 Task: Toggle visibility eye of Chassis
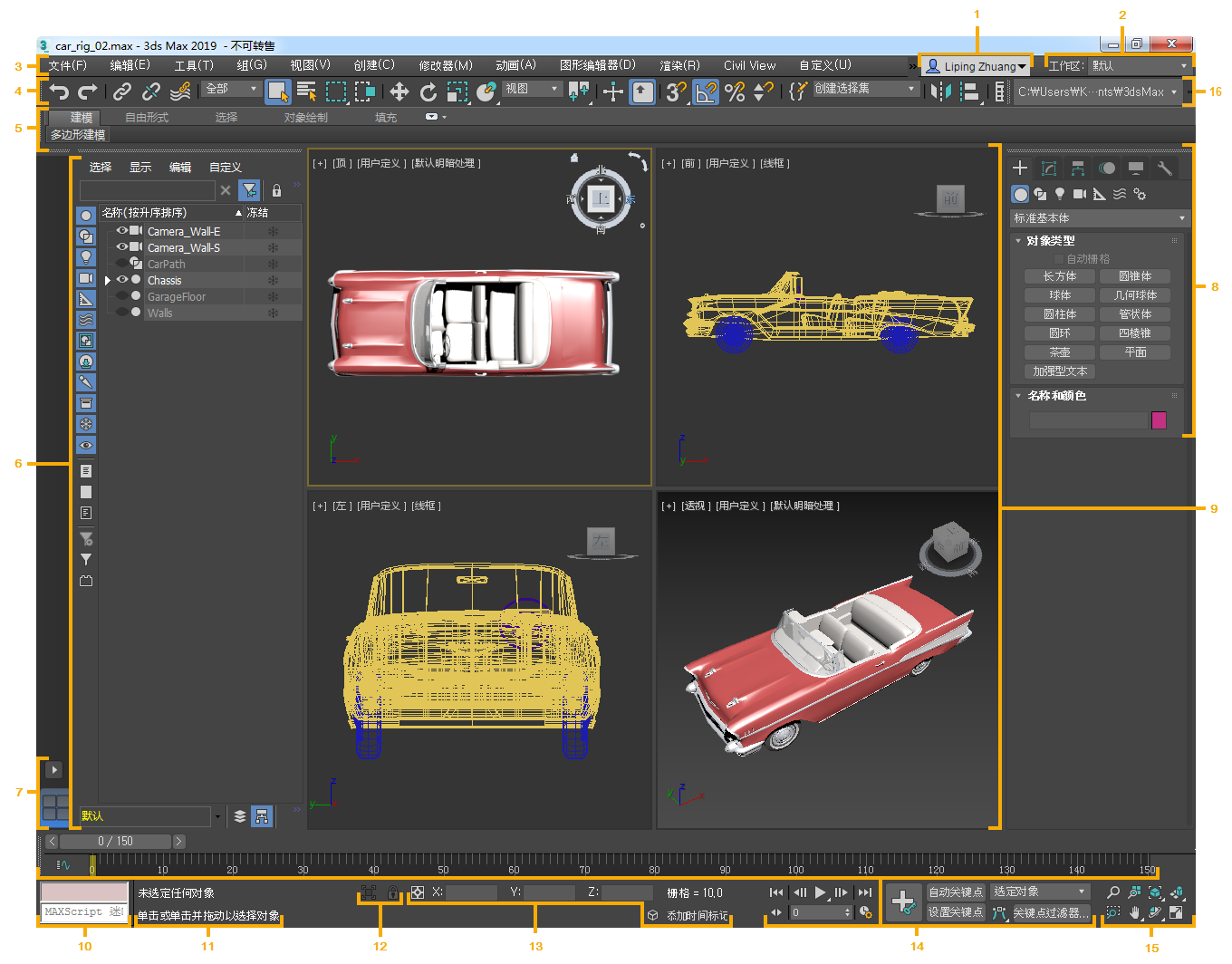pos(121,280)
